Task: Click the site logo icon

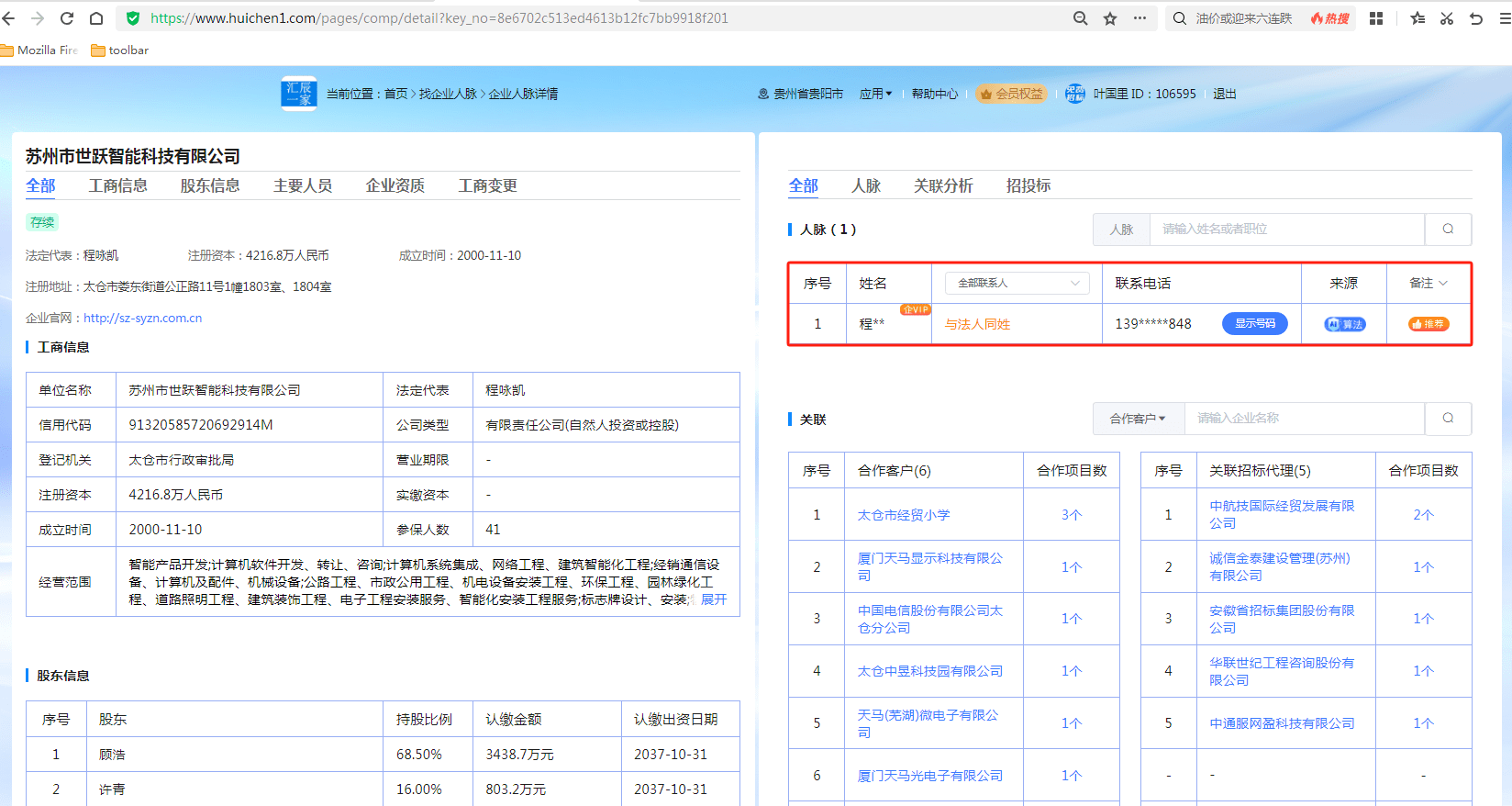Action: [299, 94]
